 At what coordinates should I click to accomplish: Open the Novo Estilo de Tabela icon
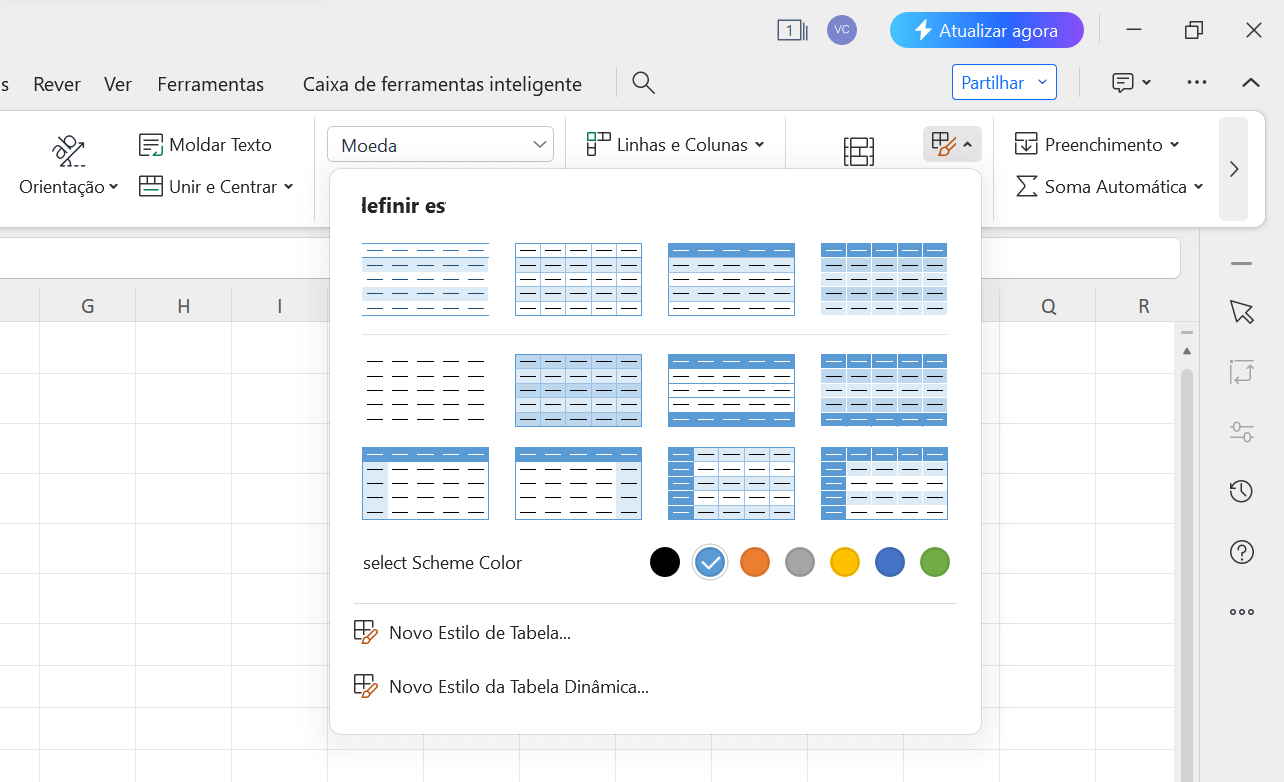click(x=366, y=632)
